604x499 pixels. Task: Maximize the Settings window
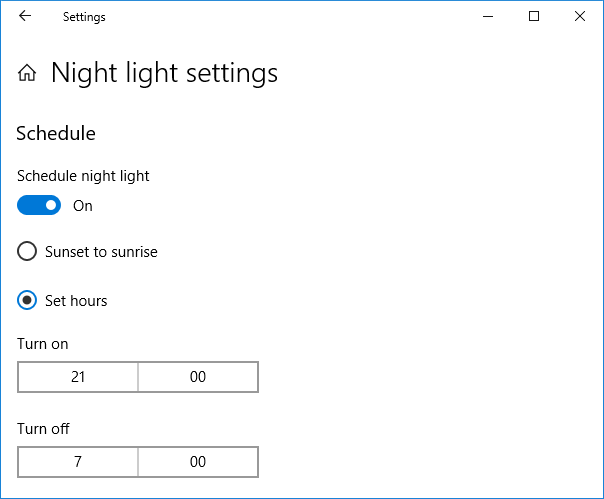[534, 16]
